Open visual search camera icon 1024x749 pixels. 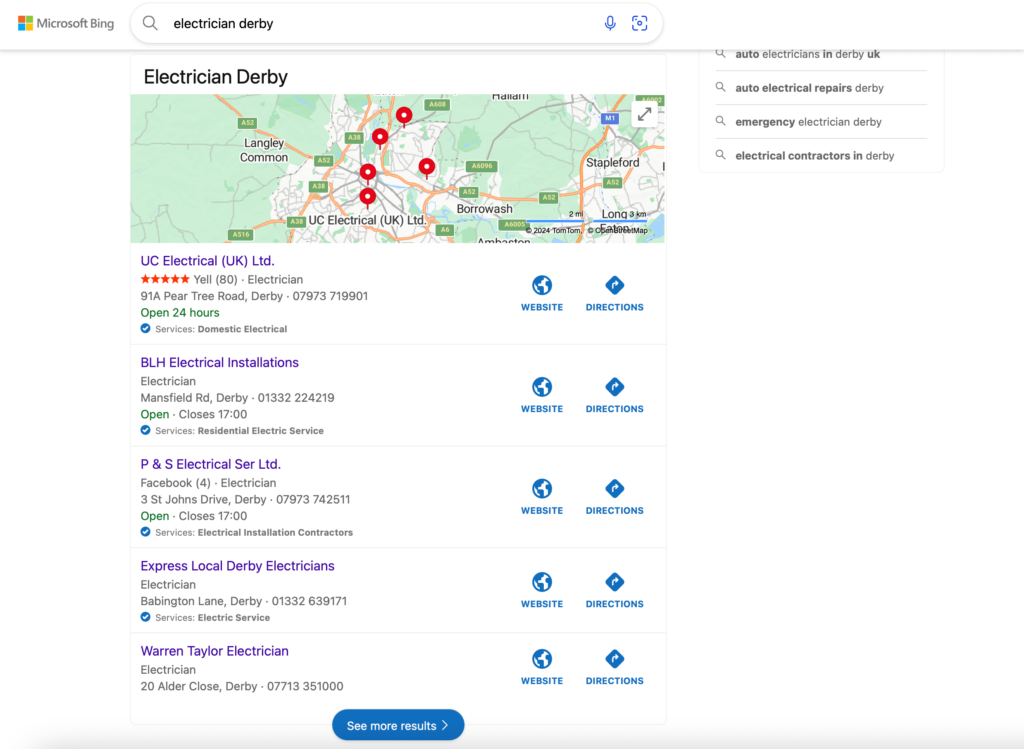[x=639, y=24]
